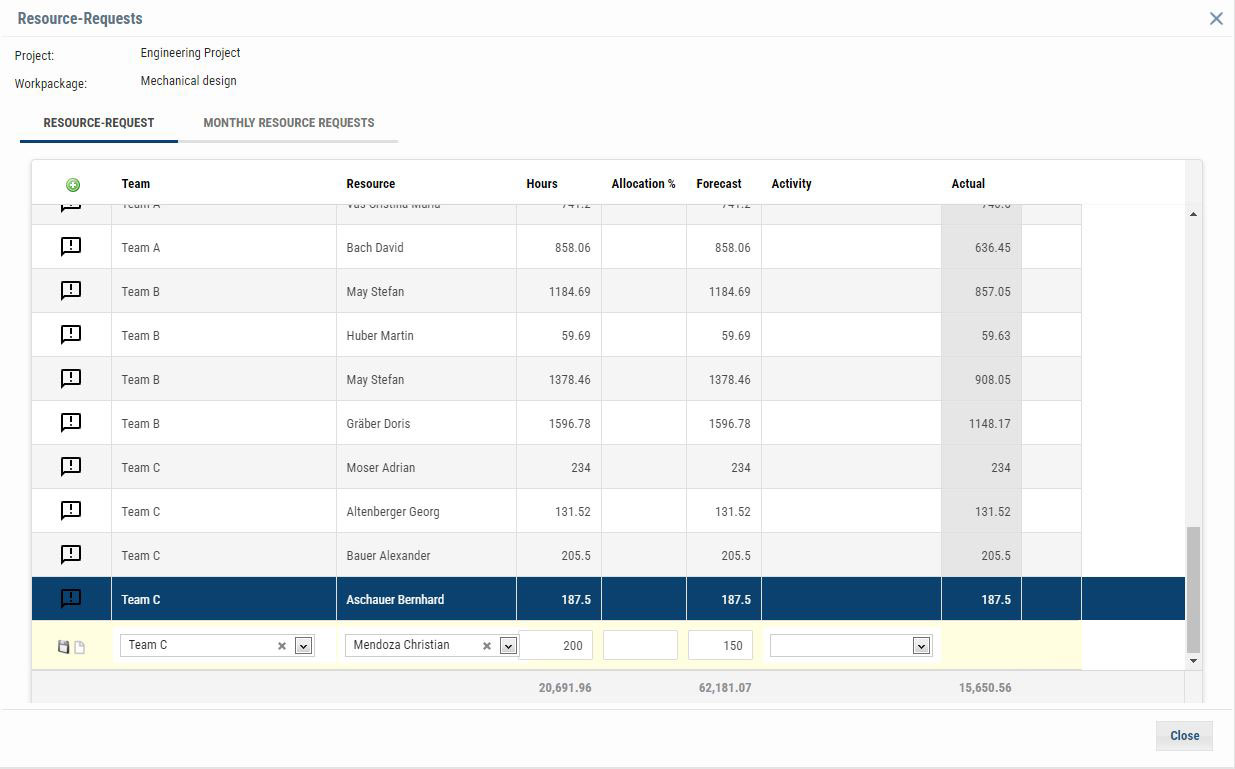The height and width of the screenshot is (769, 1235).
Task: Click the green add resource request icon
Action: click(x=72, y=185)
